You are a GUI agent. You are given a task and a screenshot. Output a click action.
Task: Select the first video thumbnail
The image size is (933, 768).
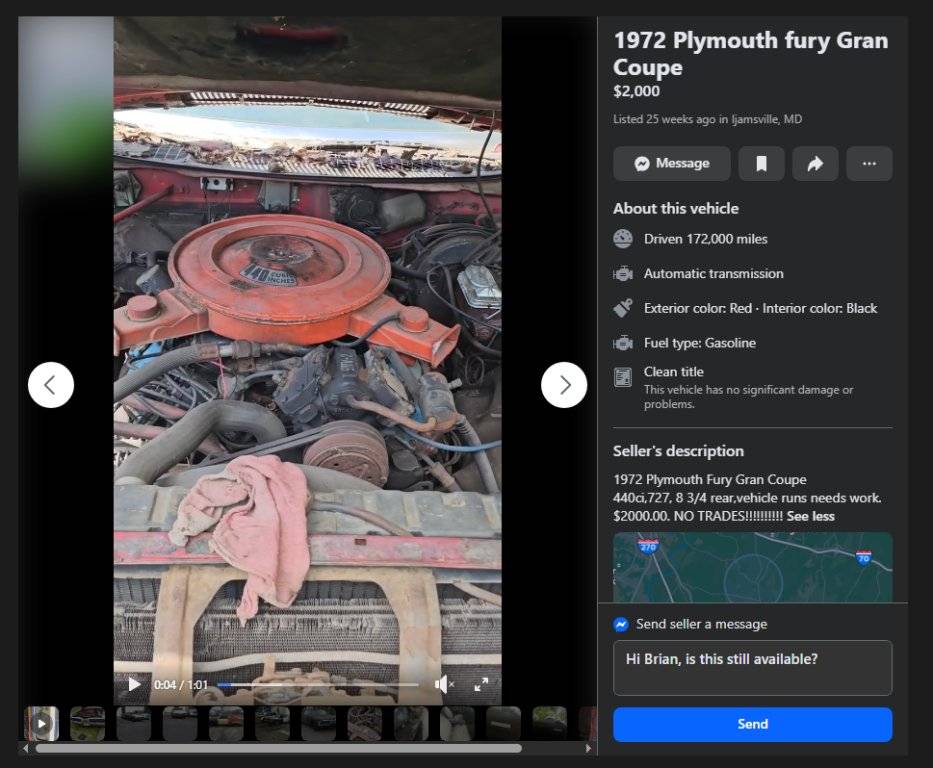(x=41, y=723)
